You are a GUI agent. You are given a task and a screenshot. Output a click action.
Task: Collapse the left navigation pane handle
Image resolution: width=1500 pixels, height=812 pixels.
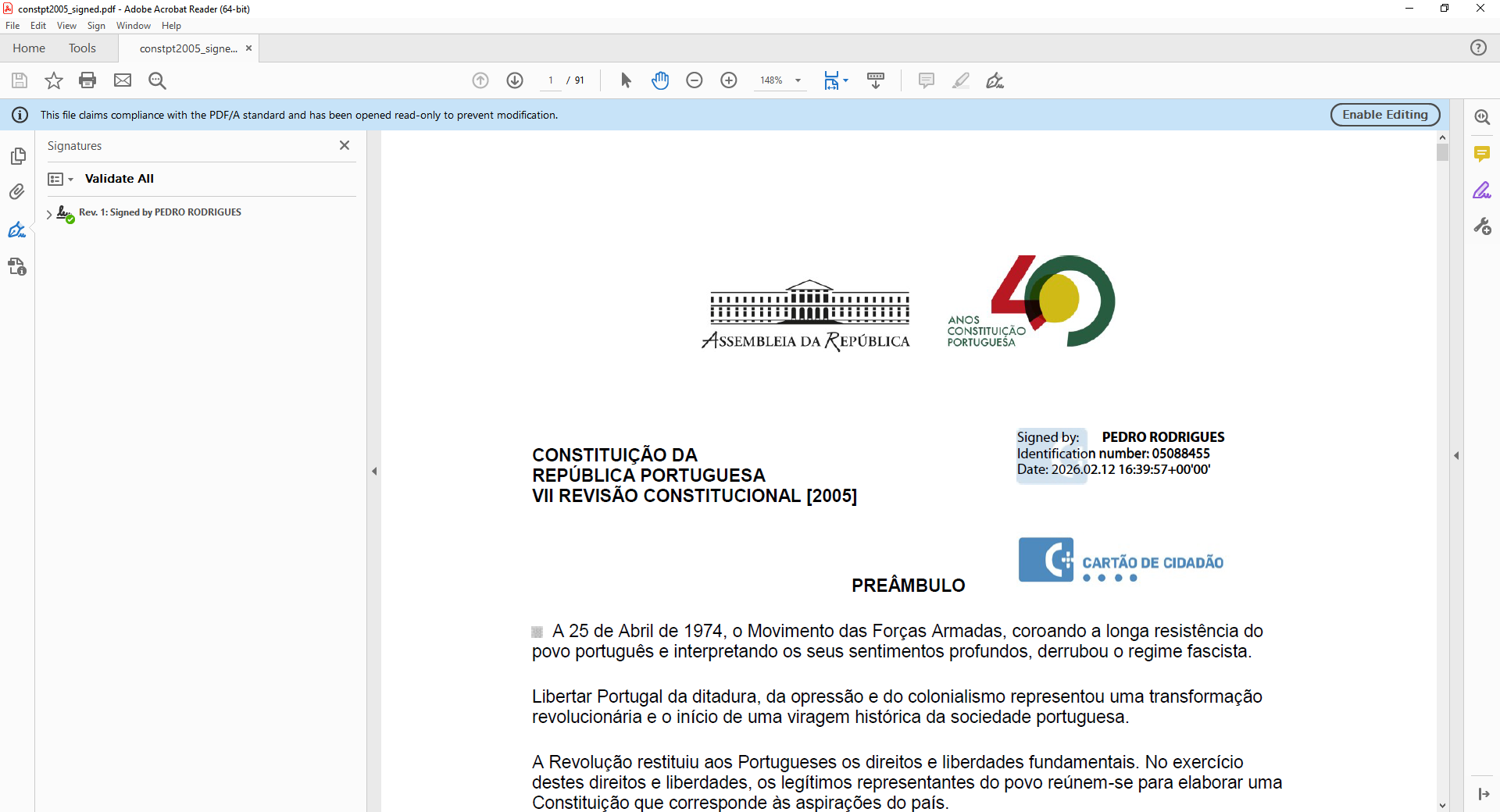[374, 472]
